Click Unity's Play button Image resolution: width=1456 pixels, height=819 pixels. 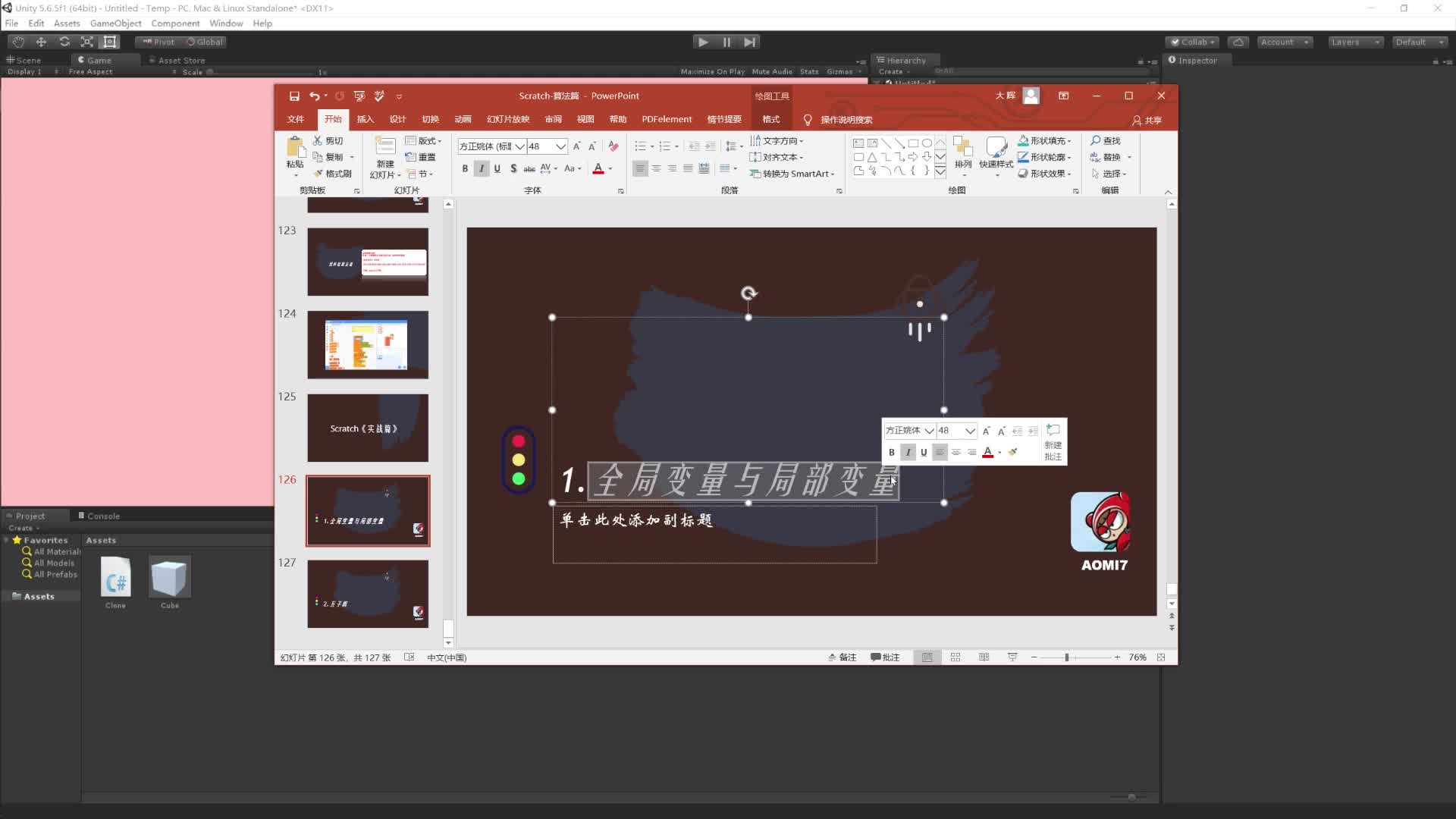coord(703,42)
